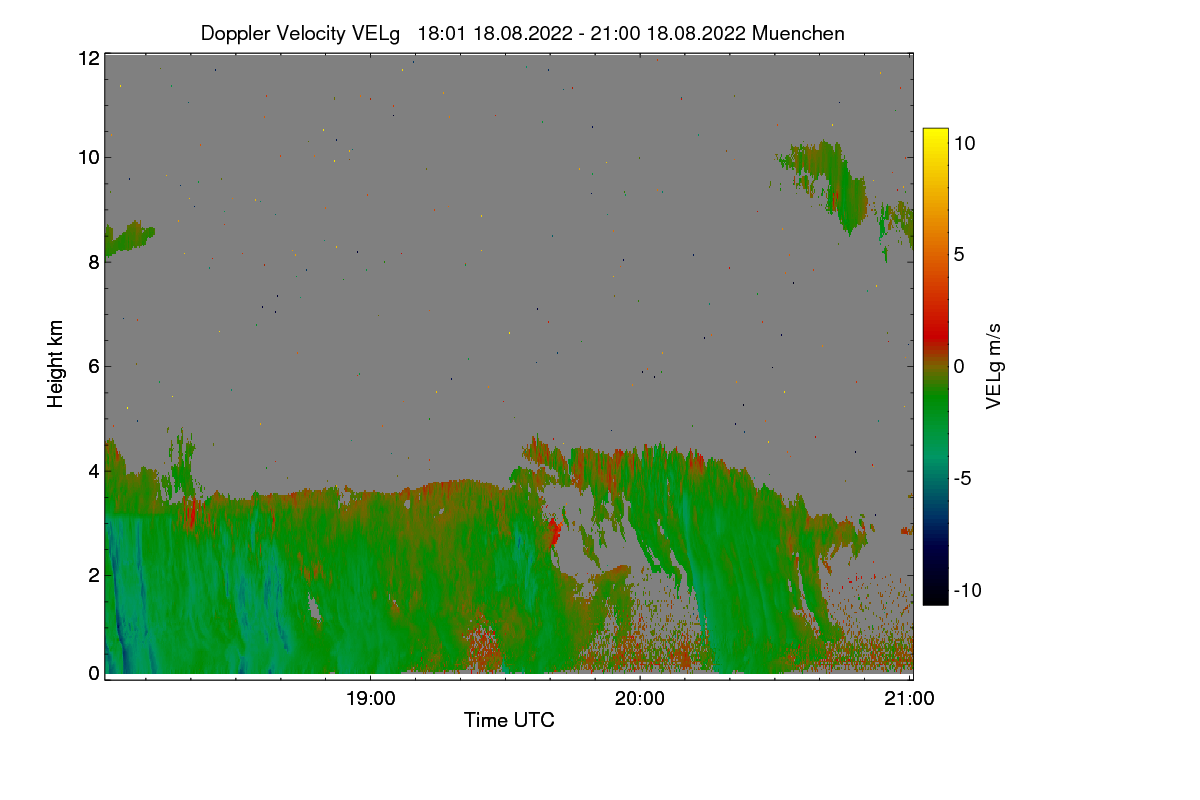Image resolution: width=1200 pixels, height=800 pixels.
Task: Click the height label '6' on y-axis
Action: 94,366
